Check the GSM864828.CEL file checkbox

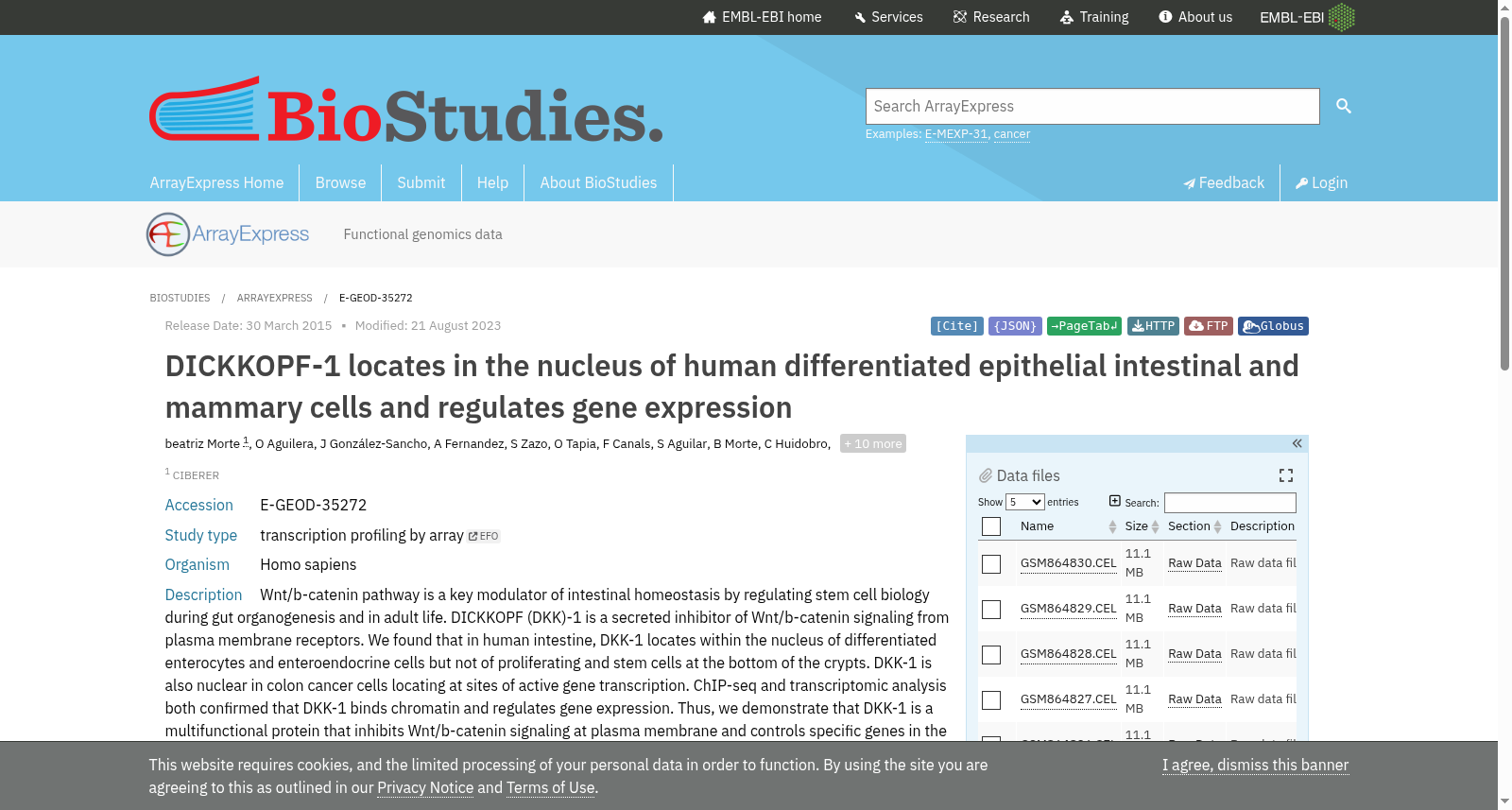(x=991, y=655)
